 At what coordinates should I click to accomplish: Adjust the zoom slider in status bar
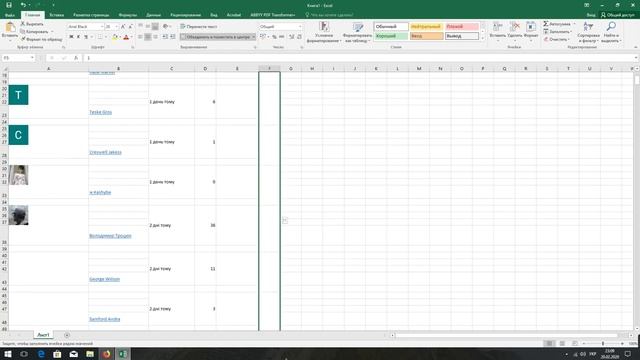point(603,344)
